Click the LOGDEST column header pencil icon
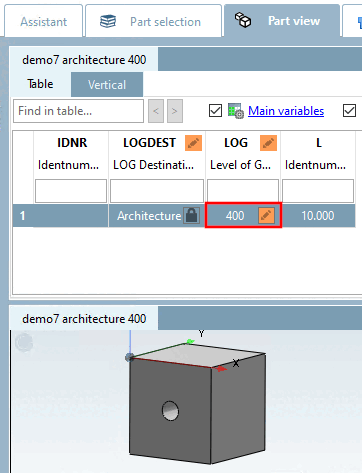Image resolution: width=362 pixels, height=473 pixels. click(x=194, y=143)
